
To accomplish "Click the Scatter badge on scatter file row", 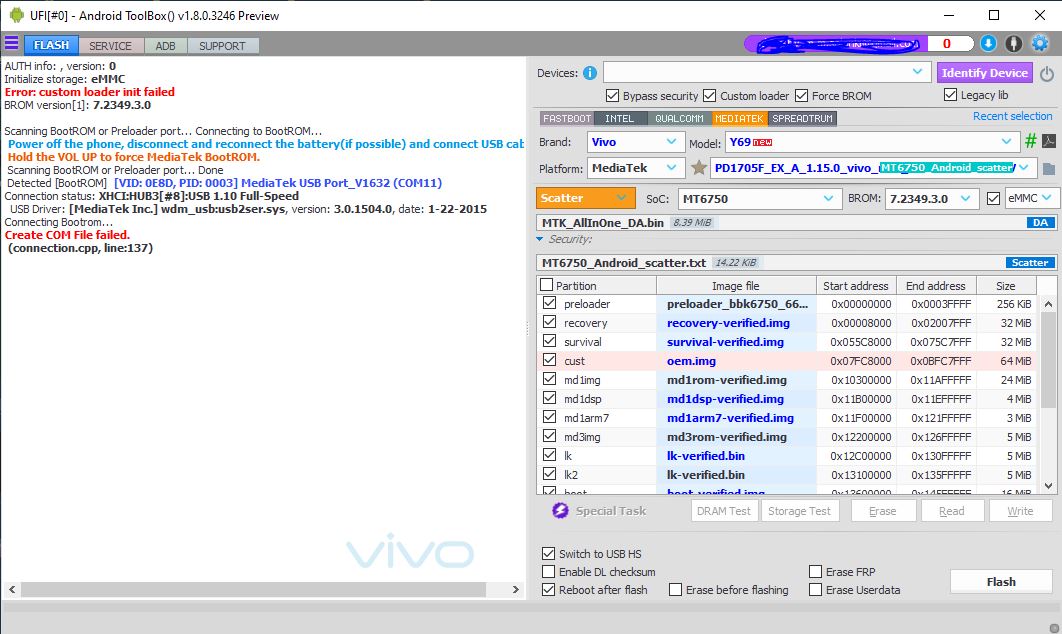I will click(x=1029, y=262).
